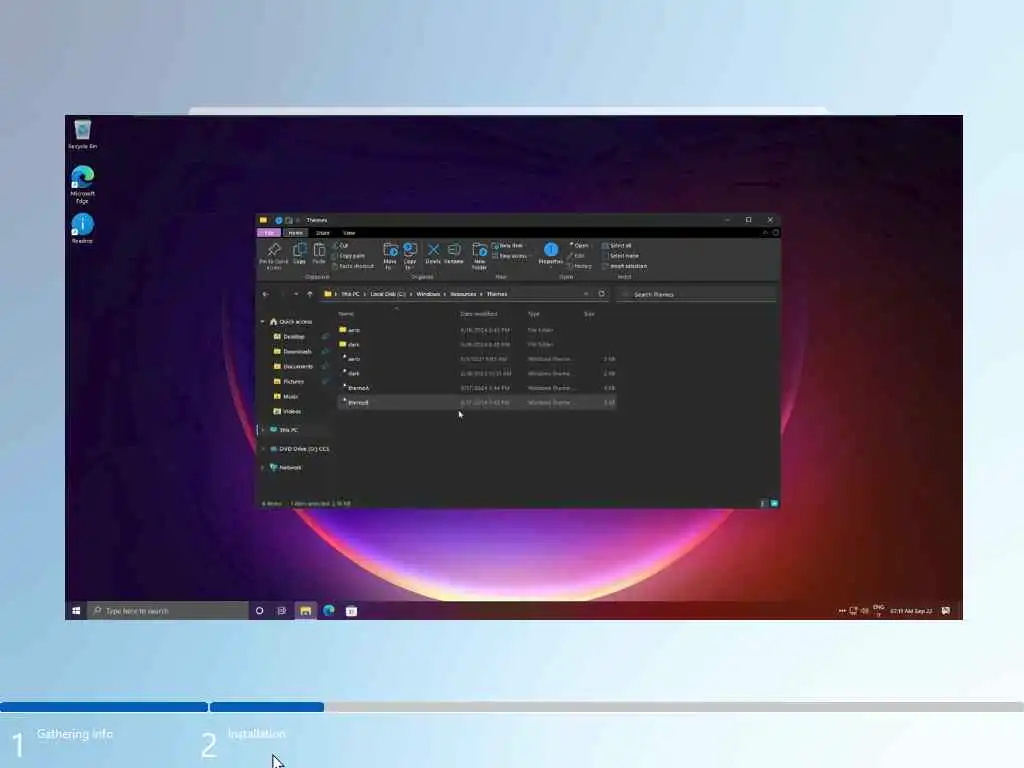Switch to large icons view in status bar
This screenshot has height=768, width=1024.
pyautogui.click(x=775, y=504)
